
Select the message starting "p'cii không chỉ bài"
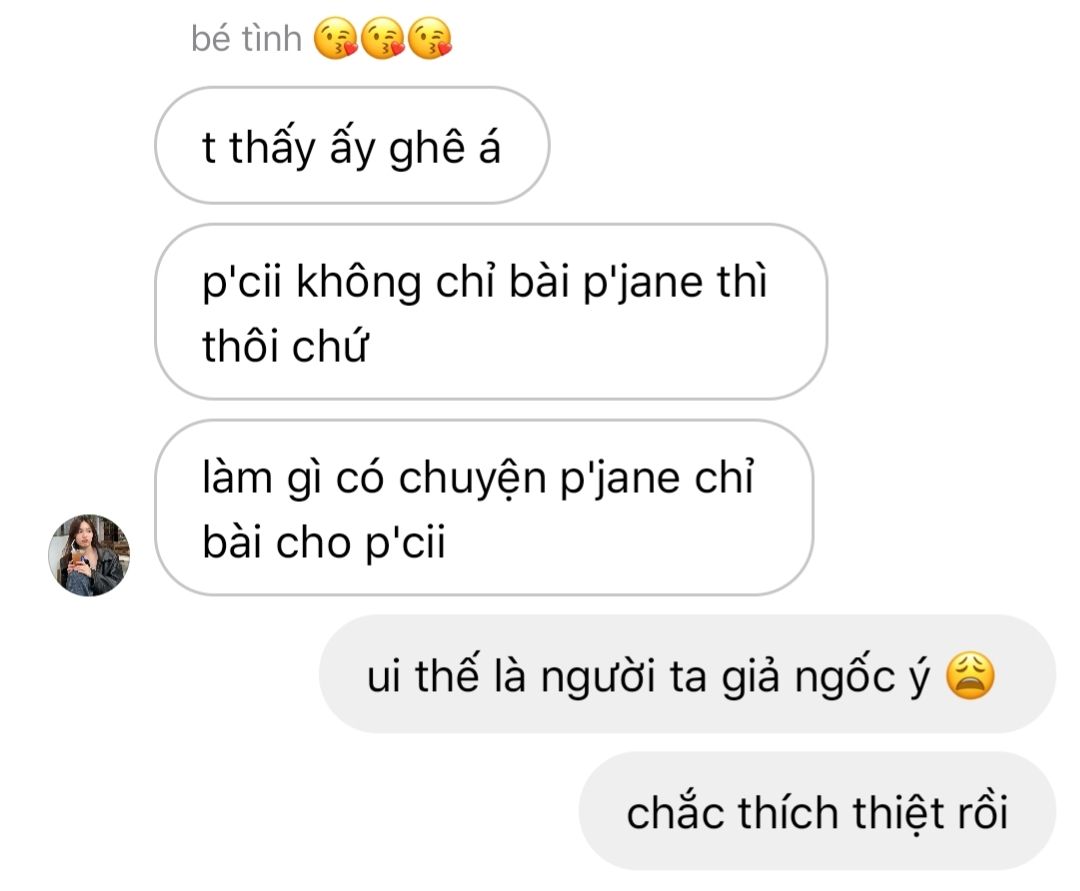tap(491, 312)
